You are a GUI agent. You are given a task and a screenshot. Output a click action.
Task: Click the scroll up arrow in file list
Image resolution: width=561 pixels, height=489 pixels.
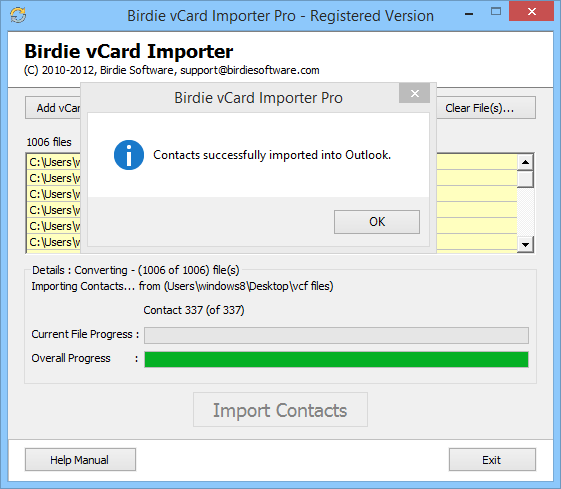525,162
